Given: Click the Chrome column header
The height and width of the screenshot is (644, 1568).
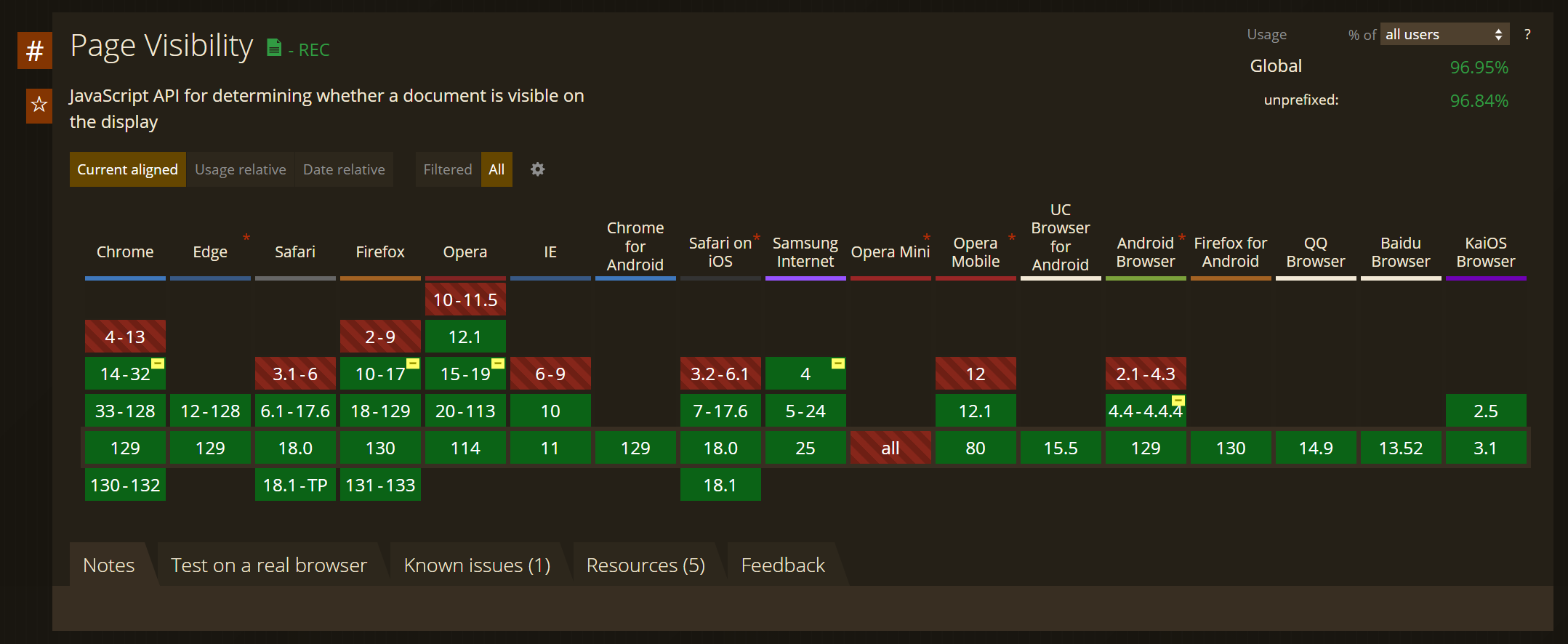Looking at the screenshot, I should point(125,251).
